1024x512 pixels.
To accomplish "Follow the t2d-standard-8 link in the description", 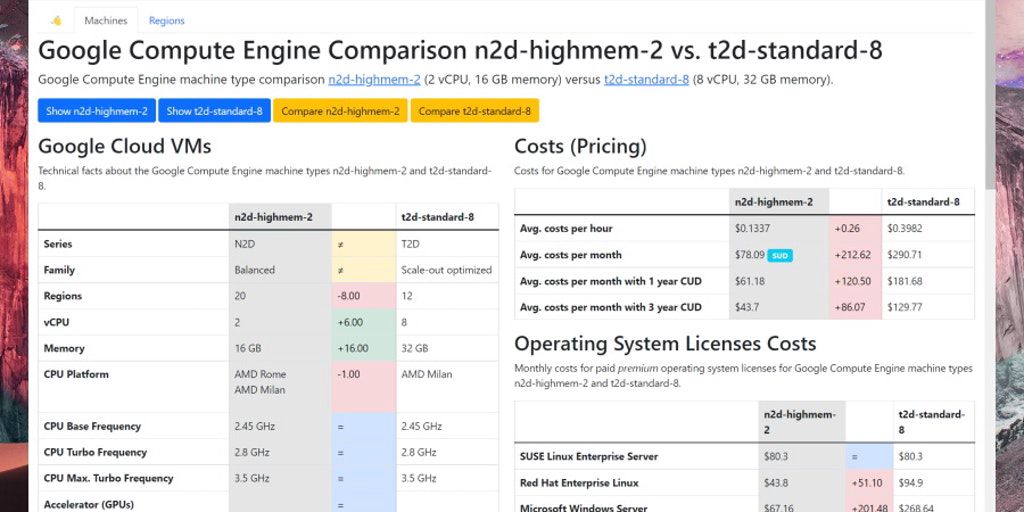I will 646,80.
